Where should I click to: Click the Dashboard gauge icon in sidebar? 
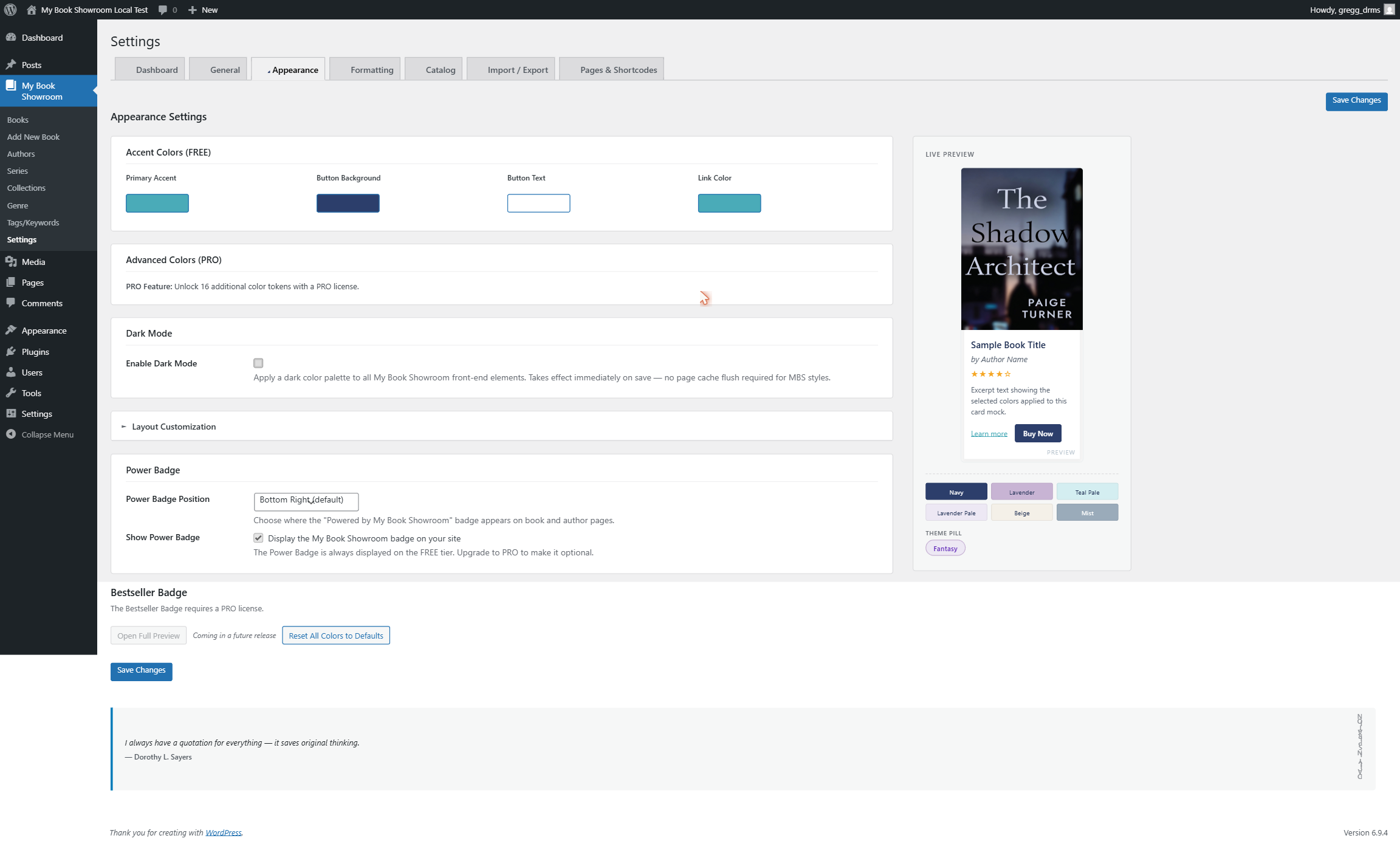[x=11, y=37]
